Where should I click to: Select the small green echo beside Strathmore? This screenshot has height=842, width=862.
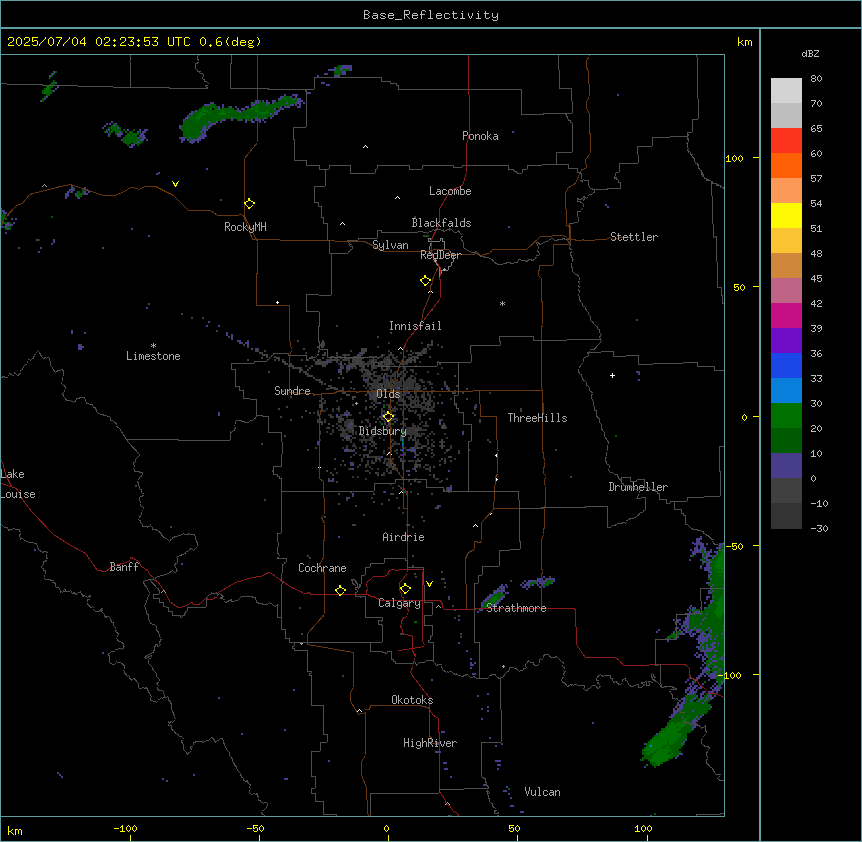coord(494,596)
